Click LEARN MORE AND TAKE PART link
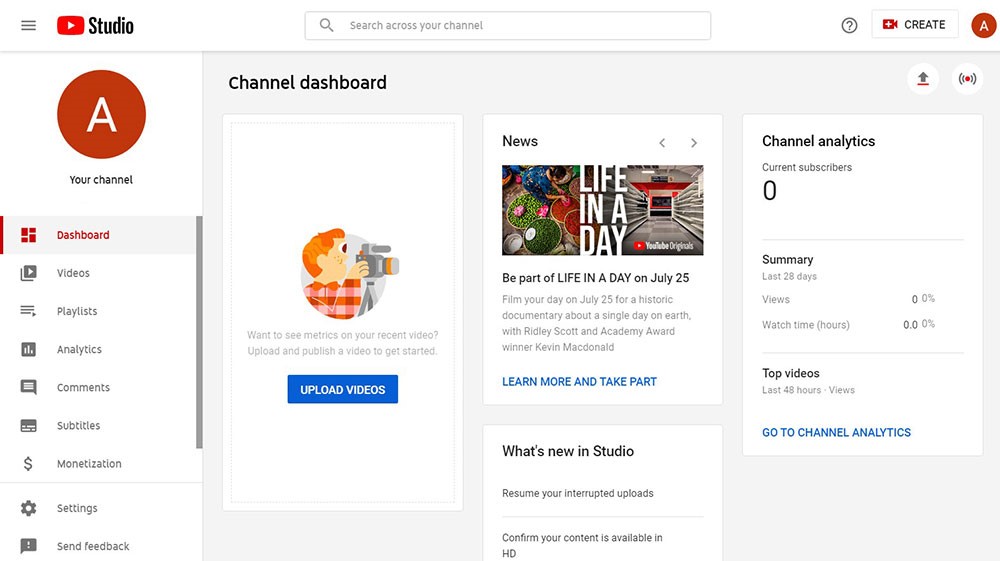This screenshot has height=561, width=1000. click(579, 382)
